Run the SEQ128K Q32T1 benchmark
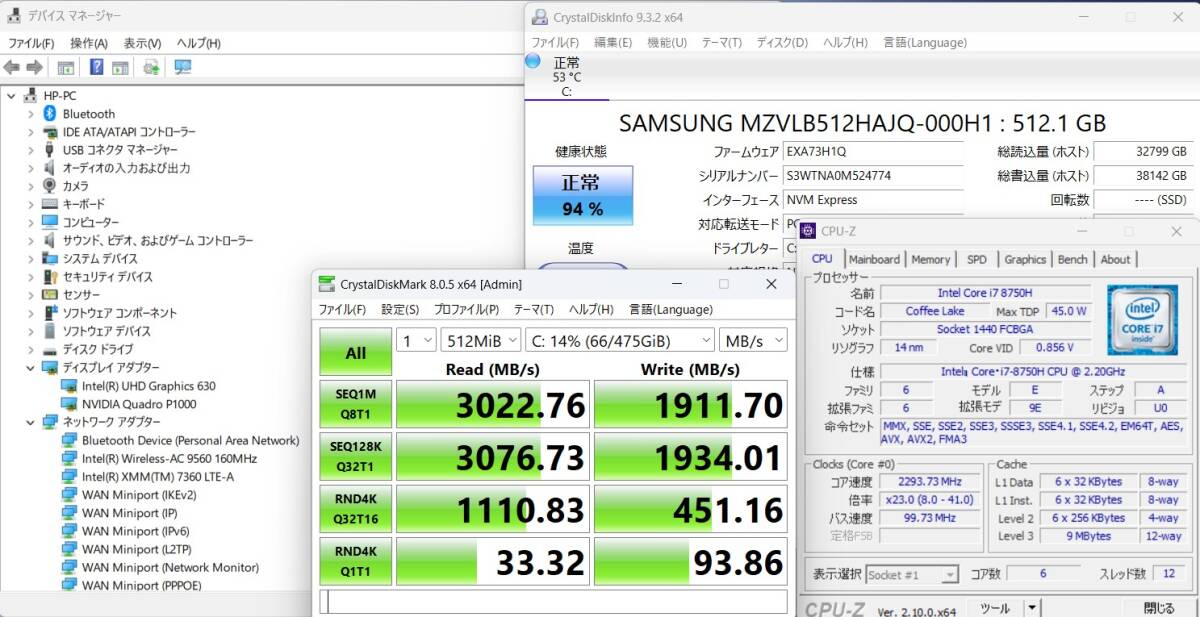Screen dimensions: 1200x617 pos(356,457)
